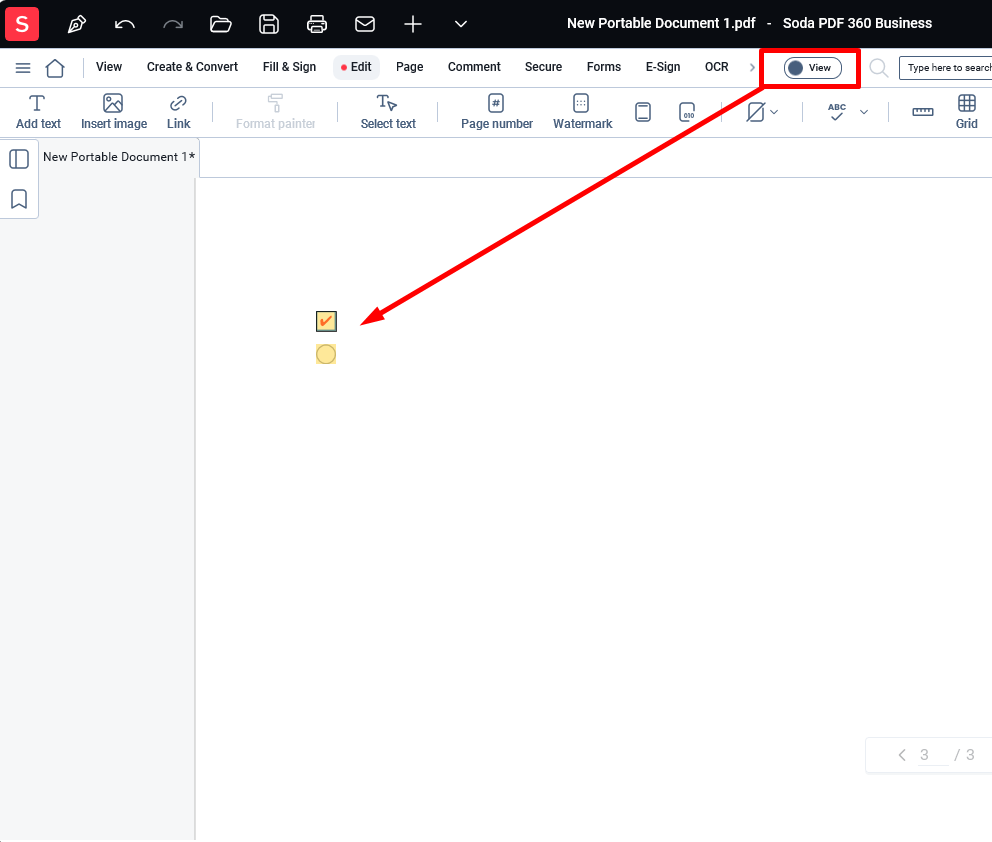Image resolution: width=992 pixels, height=842 pixels.
Task: Switch to the OCR tab
Action: pyautogui.click(x=716, y=67)
